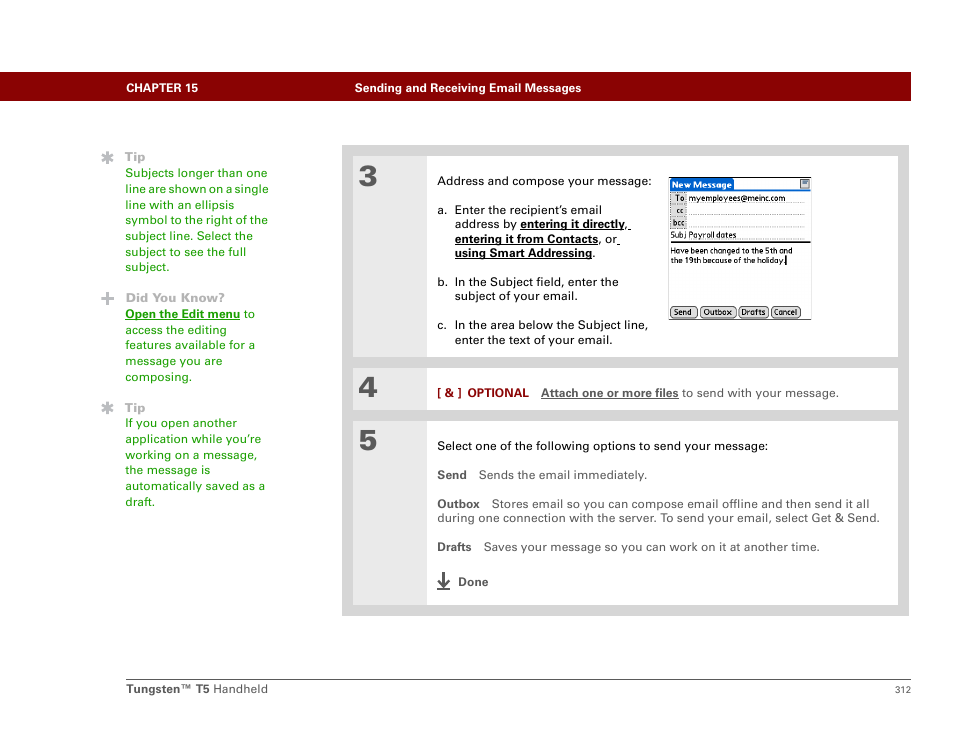Click the icon at New Message title bar right
This screenshot has height=738, width=954.
tap(804, 184)
